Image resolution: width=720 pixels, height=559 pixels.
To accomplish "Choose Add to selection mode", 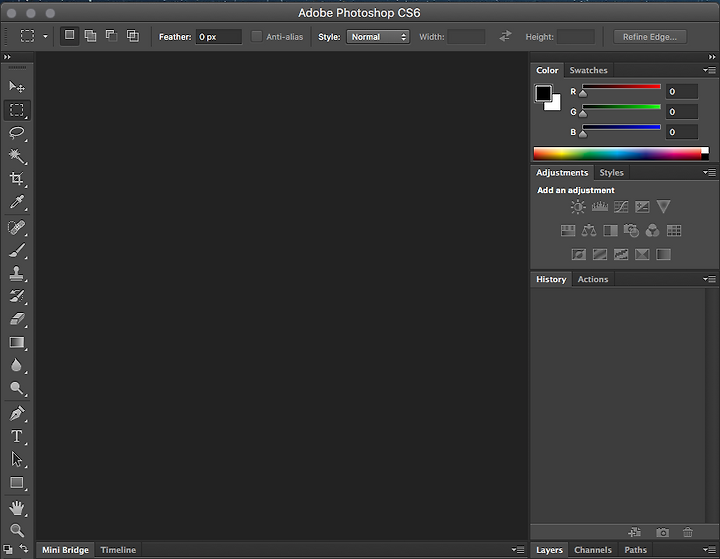I will pyautogui.click(x=90, y=36).
